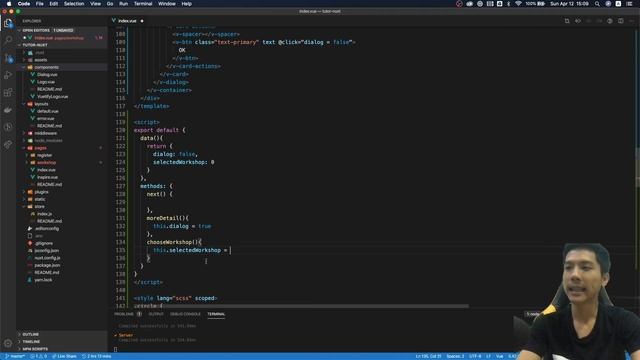Click the git icon beside .gitignore
640x360 pixels.
click(x=30, y=243)
